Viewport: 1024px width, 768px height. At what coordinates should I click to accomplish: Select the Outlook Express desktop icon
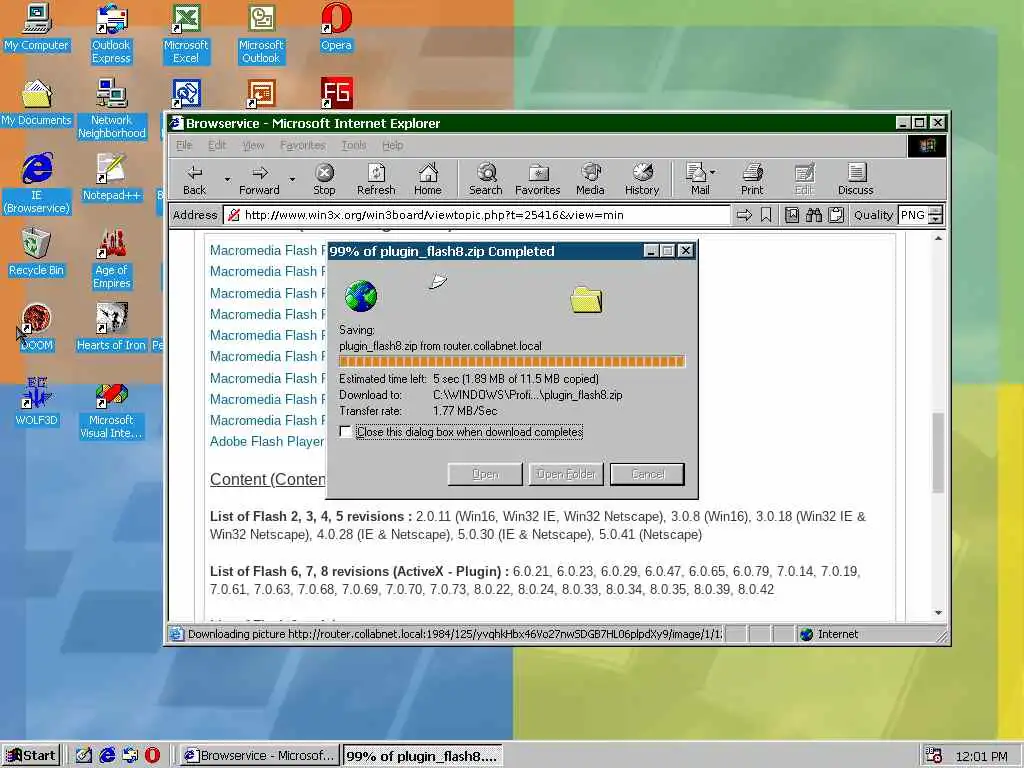pos(111,34)
